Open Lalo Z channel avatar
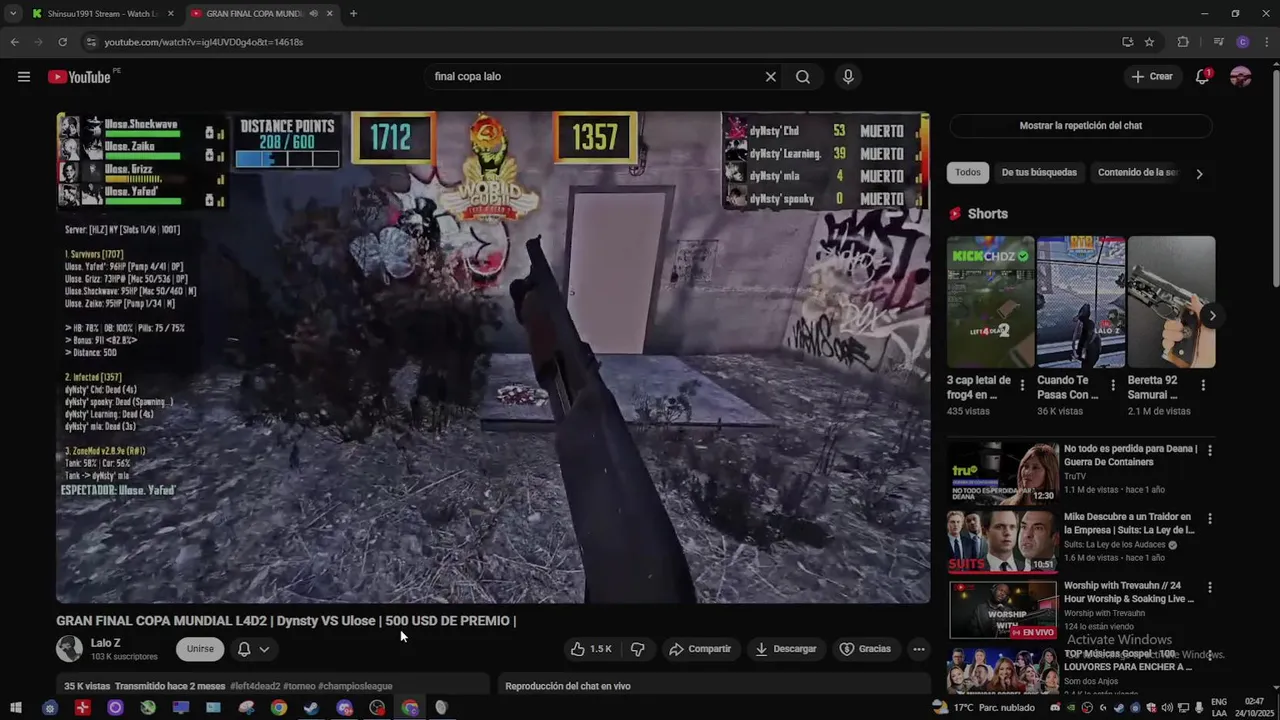1280x720 pixels. pyautogui.click(x=69, y=649)
